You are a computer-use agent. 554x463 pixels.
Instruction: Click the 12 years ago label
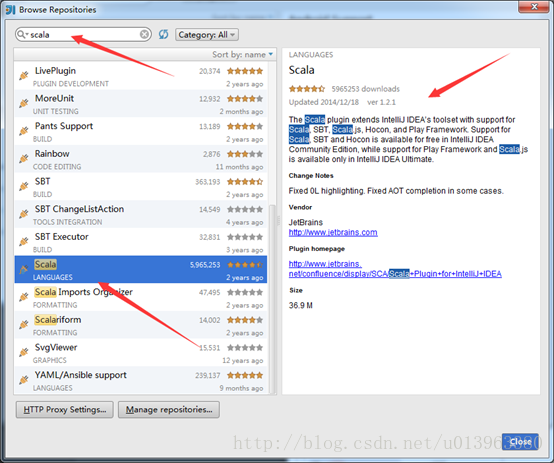tap(242, 361)
